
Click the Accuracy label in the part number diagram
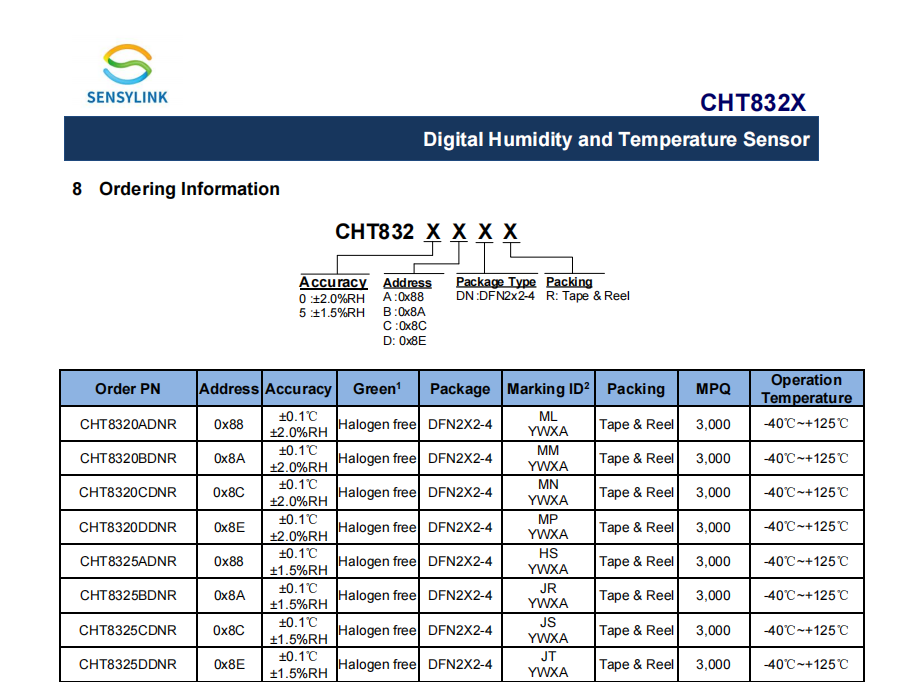tap(333, 282)
